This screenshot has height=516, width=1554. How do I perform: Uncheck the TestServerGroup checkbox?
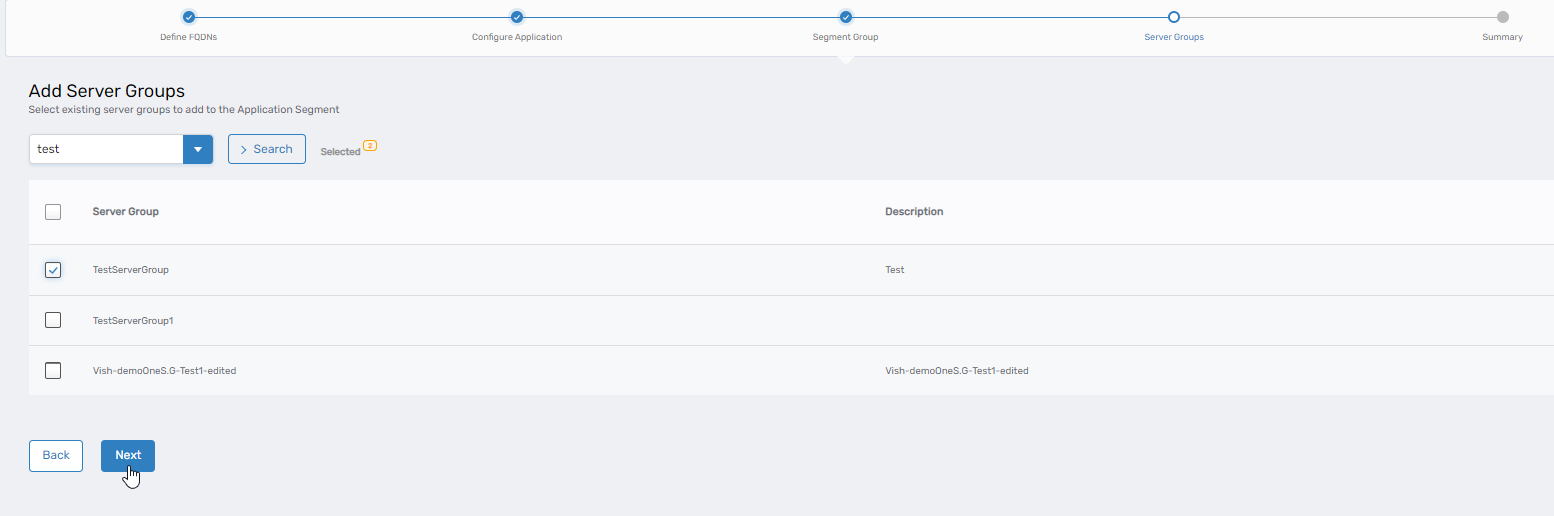pyautogui.click(x=54, y=270)
